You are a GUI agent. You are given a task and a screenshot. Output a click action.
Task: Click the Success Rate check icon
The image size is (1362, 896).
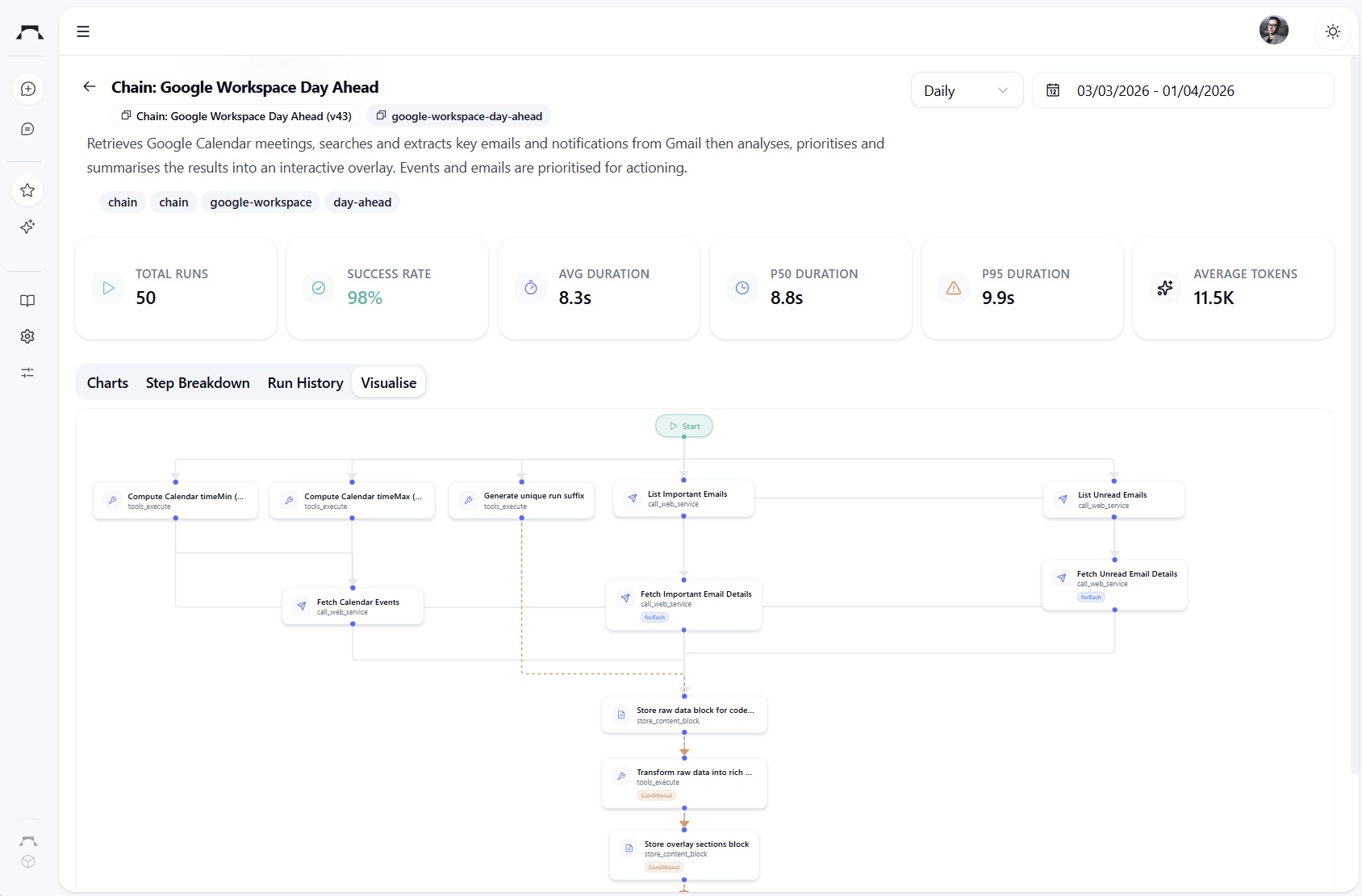319,288
